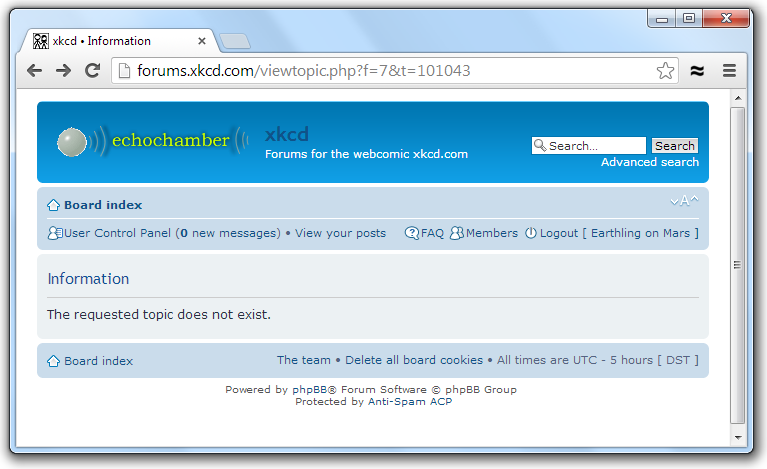767x469 pixels.
Task: Go back with the browser back arrow
Action: tap(34, 70)
